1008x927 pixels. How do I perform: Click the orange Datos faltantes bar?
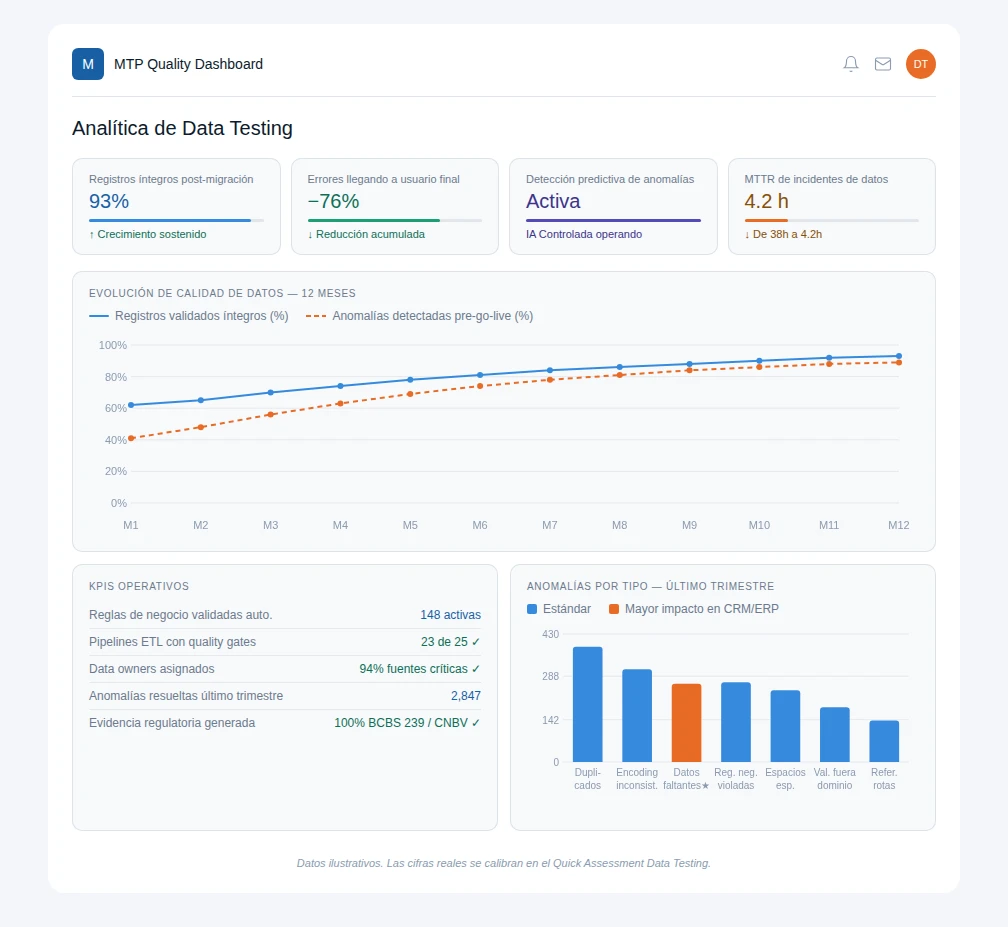coord(687,723)
